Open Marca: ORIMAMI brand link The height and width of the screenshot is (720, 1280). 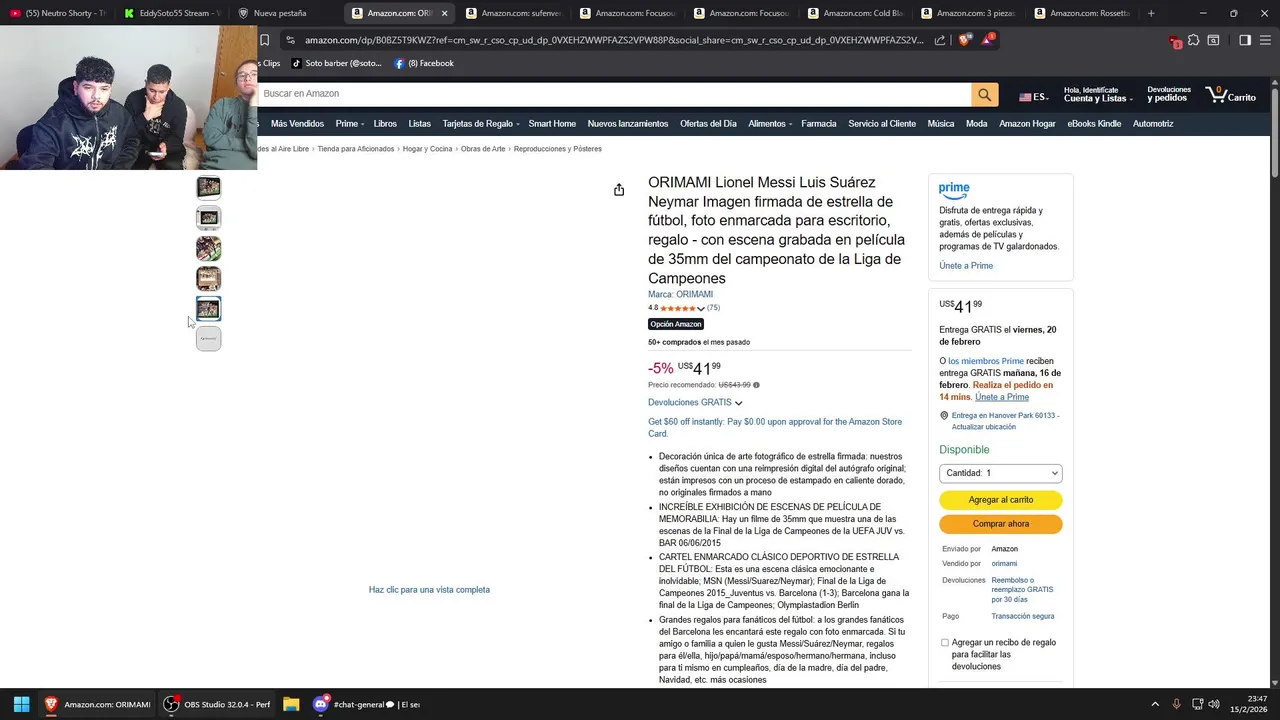click(x=680, y=295)
